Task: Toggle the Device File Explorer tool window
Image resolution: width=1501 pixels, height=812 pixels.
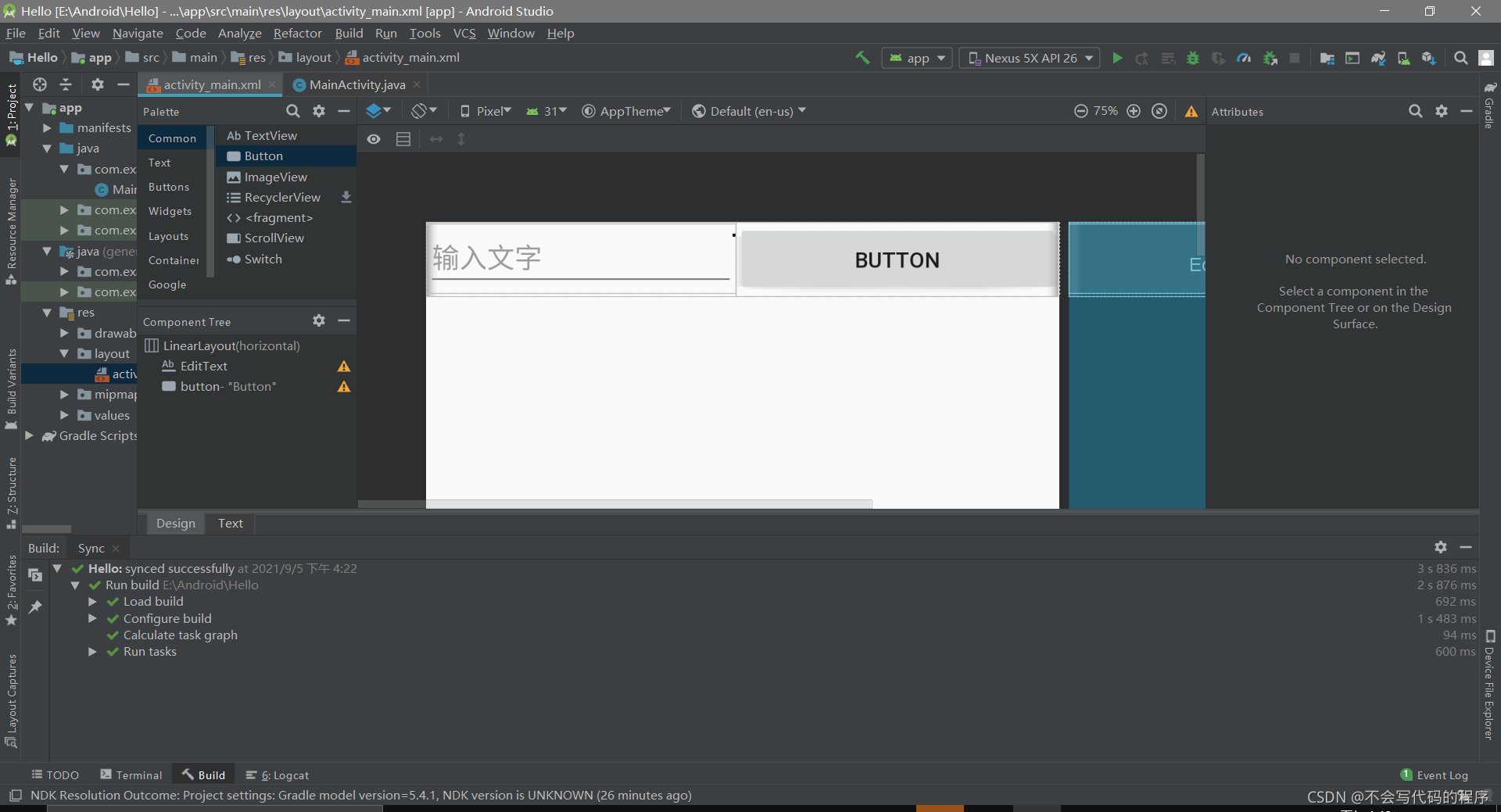Action: pyautogui.click(x=1490, y=685)
